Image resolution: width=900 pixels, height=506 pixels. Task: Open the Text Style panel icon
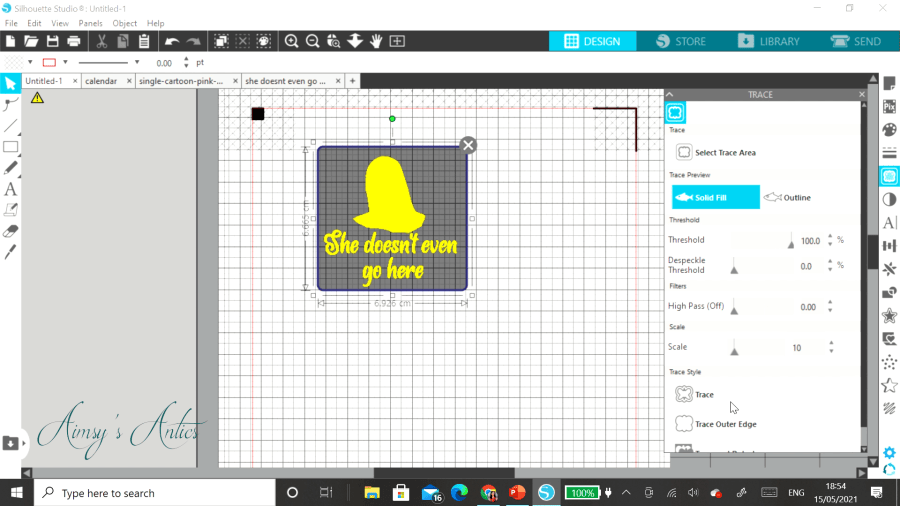(x=890, y=223)
